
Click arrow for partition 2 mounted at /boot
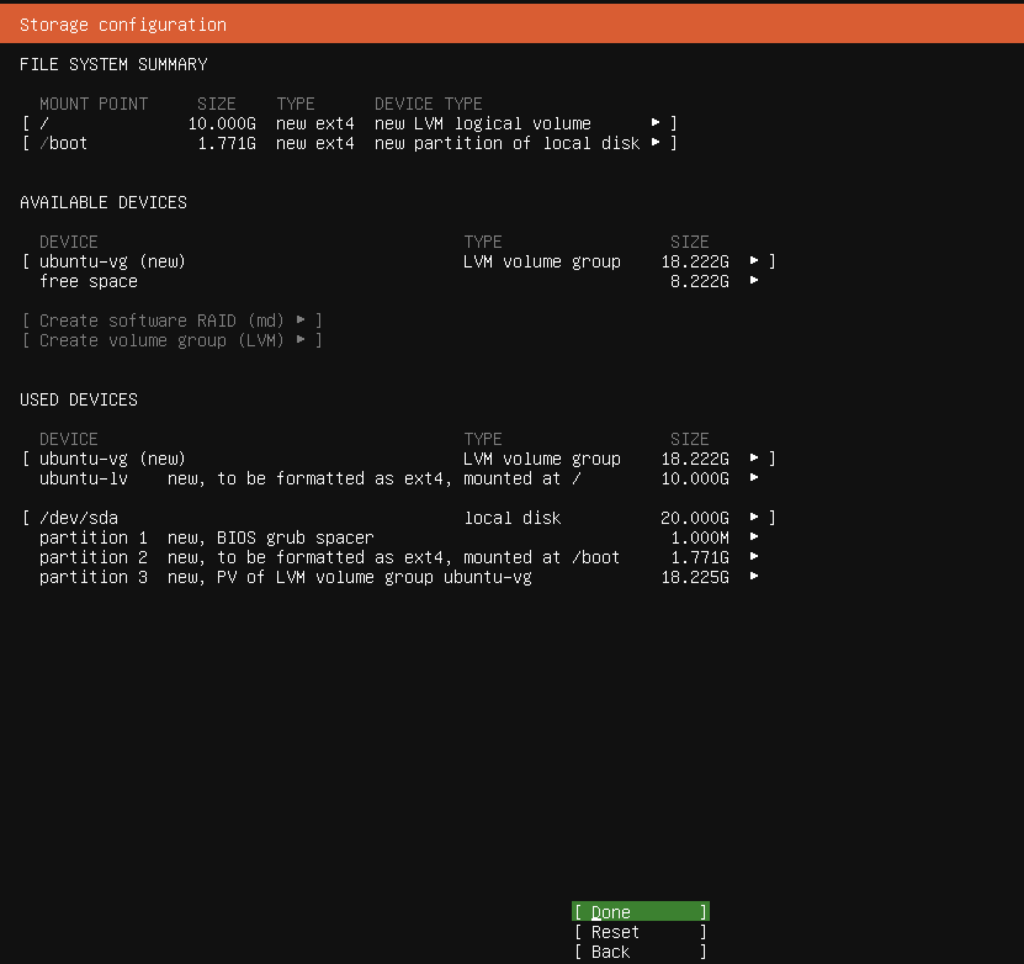coord(753,557)
